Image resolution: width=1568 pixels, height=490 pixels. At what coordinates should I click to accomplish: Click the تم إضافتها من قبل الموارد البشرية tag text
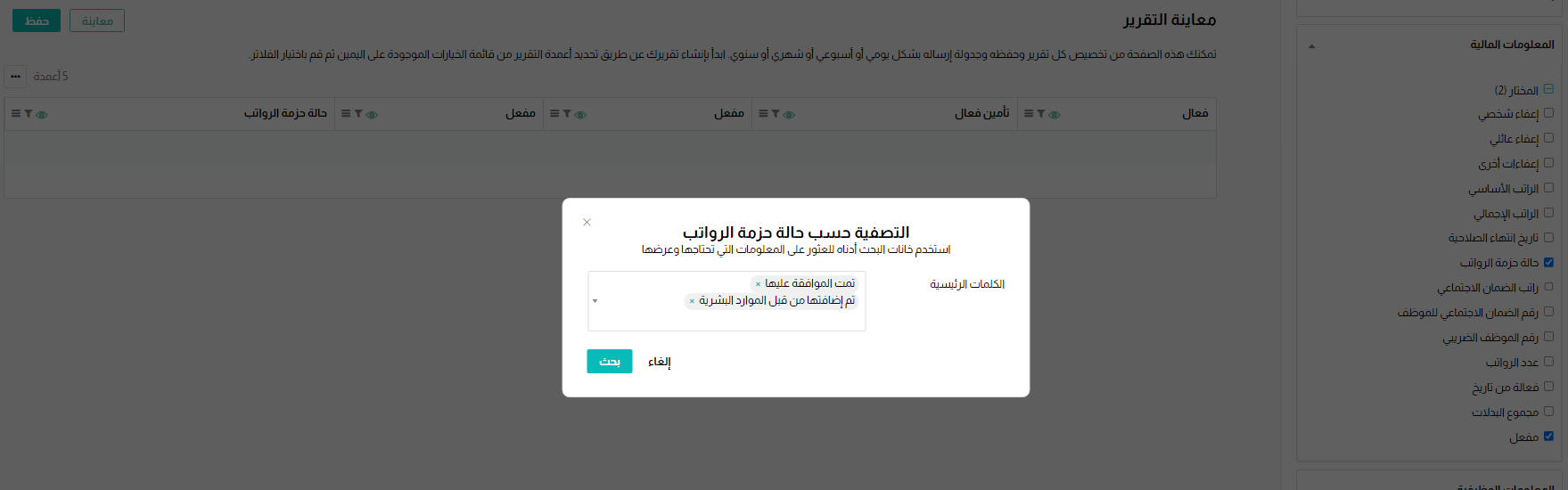coord(776,301)
